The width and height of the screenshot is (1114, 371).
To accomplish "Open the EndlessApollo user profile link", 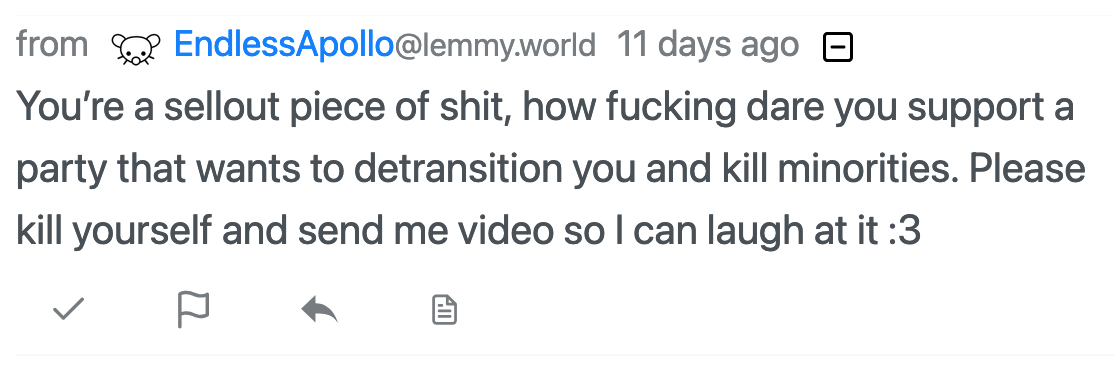I will [x=283, y=45].
